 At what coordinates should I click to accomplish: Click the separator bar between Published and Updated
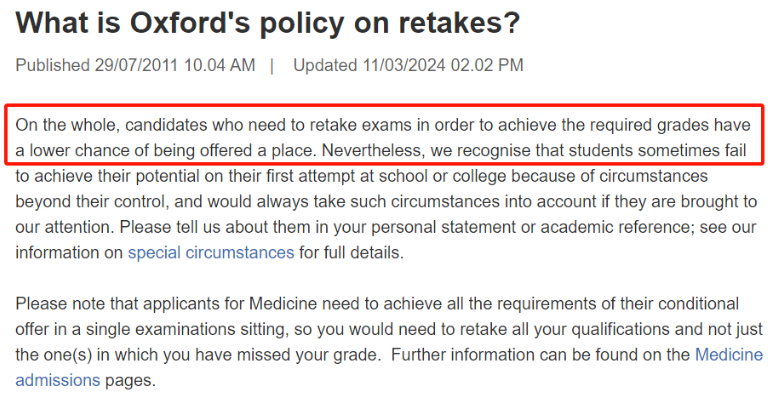272,65
